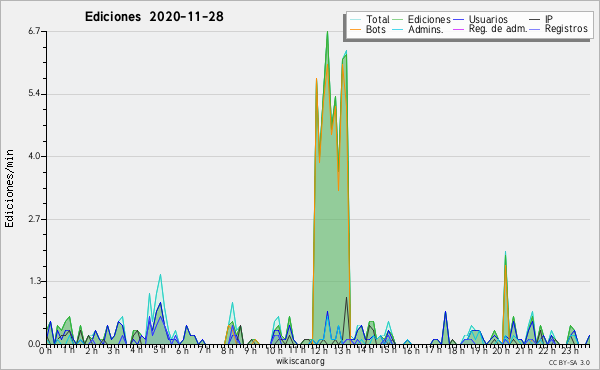Click the '16 h' x-axis label
600x370 pixels.
pos(410,350)
